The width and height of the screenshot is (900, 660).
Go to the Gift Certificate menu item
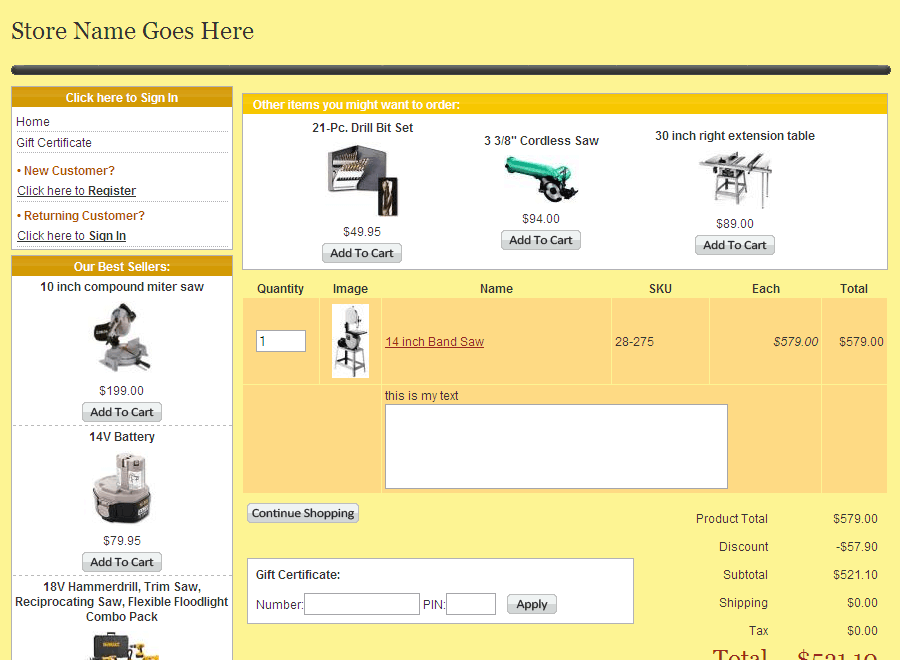coord(54,143)
